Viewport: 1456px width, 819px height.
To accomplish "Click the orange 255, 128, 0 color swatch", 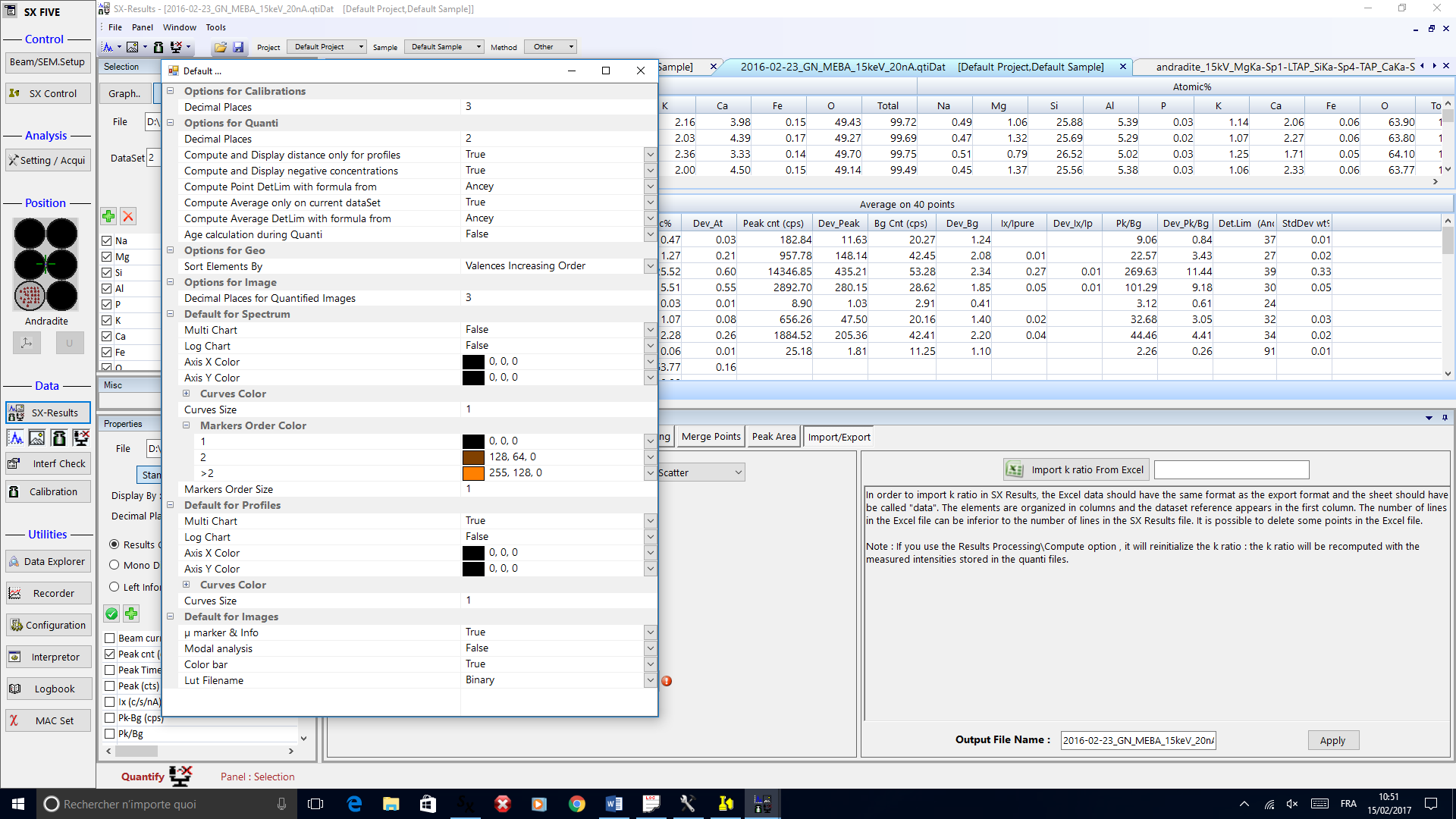I will pos(473,473).
